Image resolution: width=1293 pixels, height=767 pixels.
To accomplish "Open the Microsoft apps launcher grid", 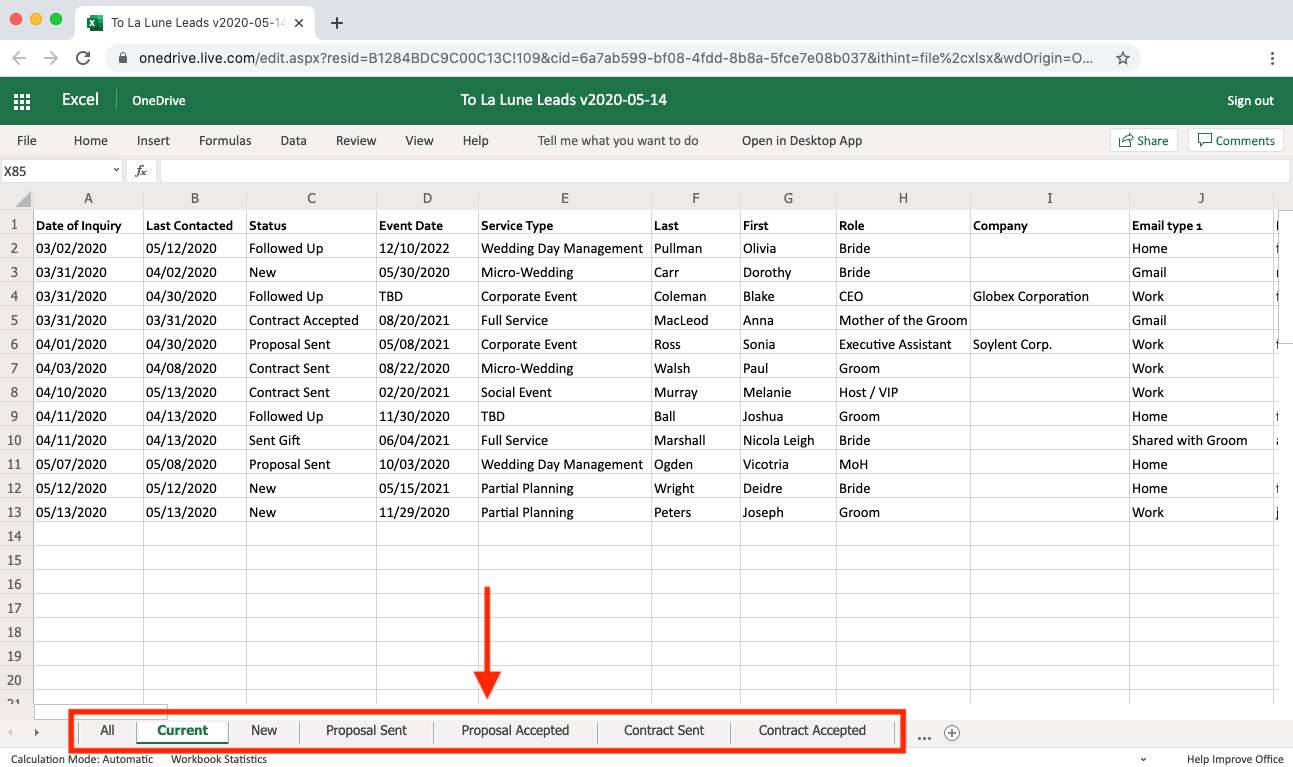I will (x=22, y=100).
